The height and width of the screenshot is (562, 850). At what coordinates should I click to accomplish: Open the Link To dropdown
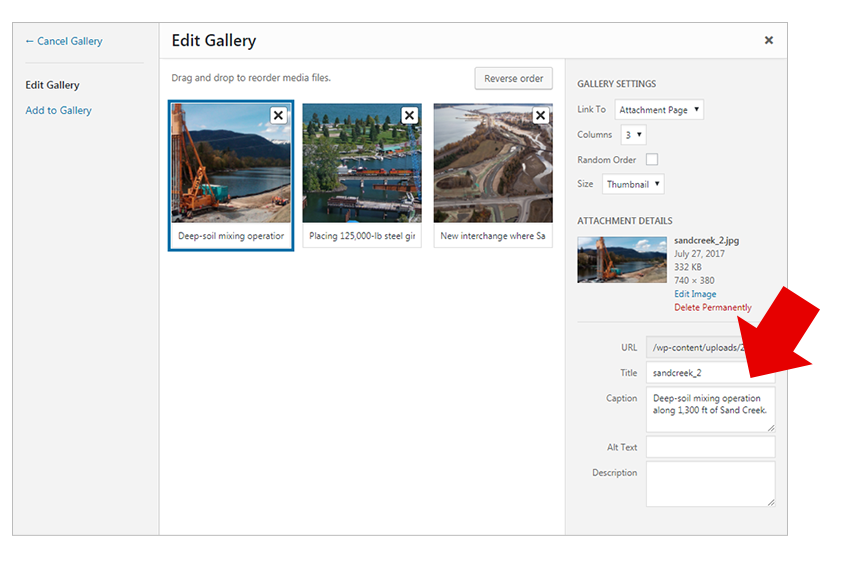pos(659,109)
